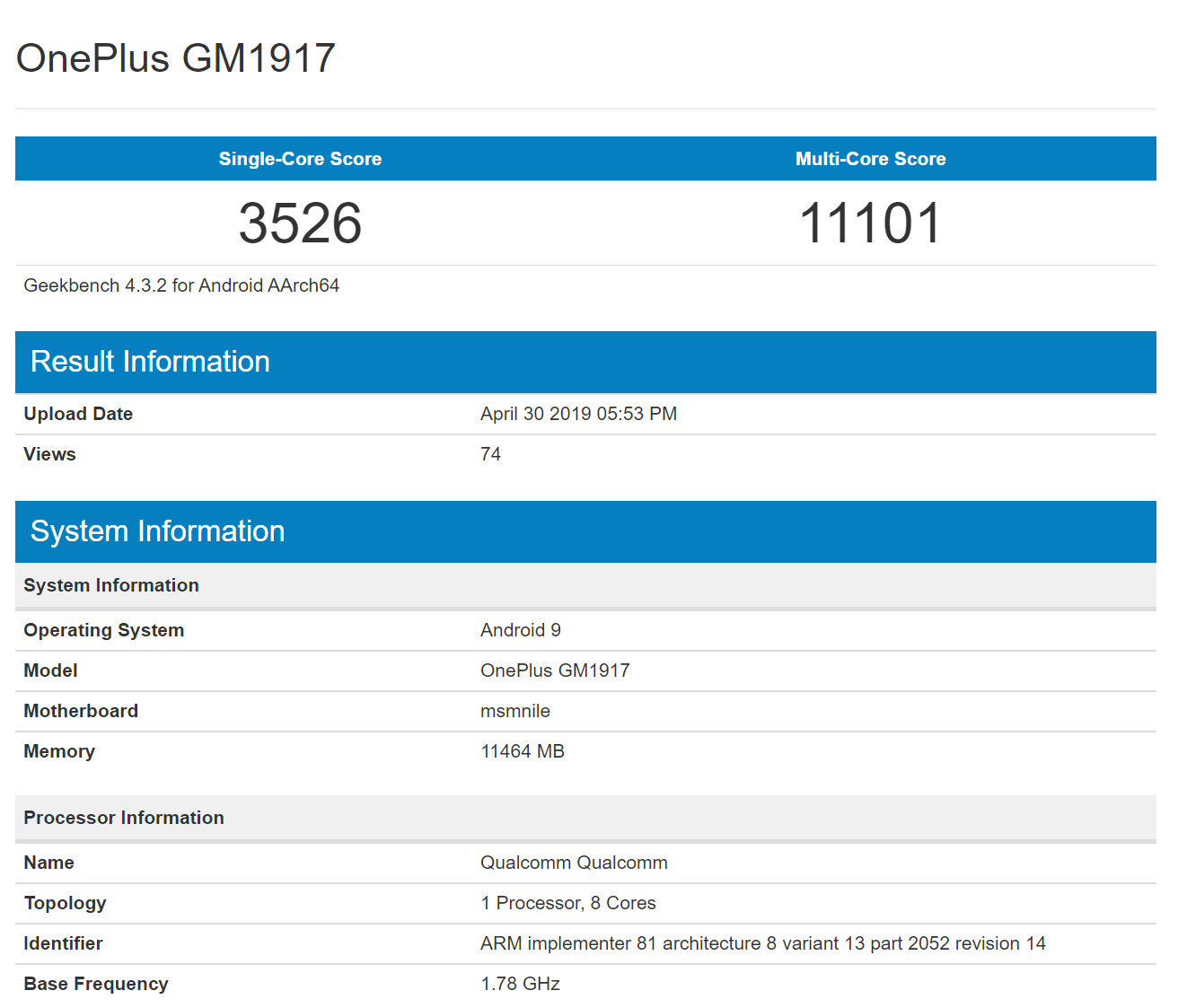
Task: Select the Topology label
Action: tap(65, 903)
